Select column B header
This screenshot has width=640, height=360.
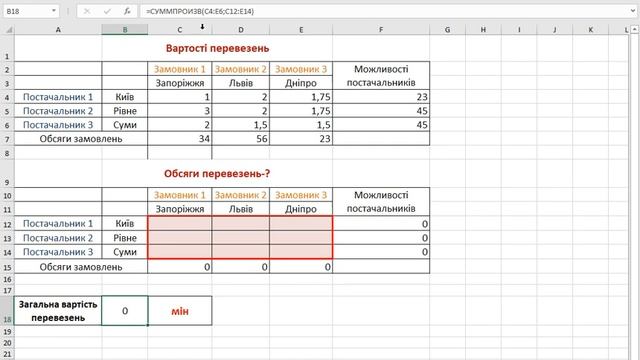124,30
